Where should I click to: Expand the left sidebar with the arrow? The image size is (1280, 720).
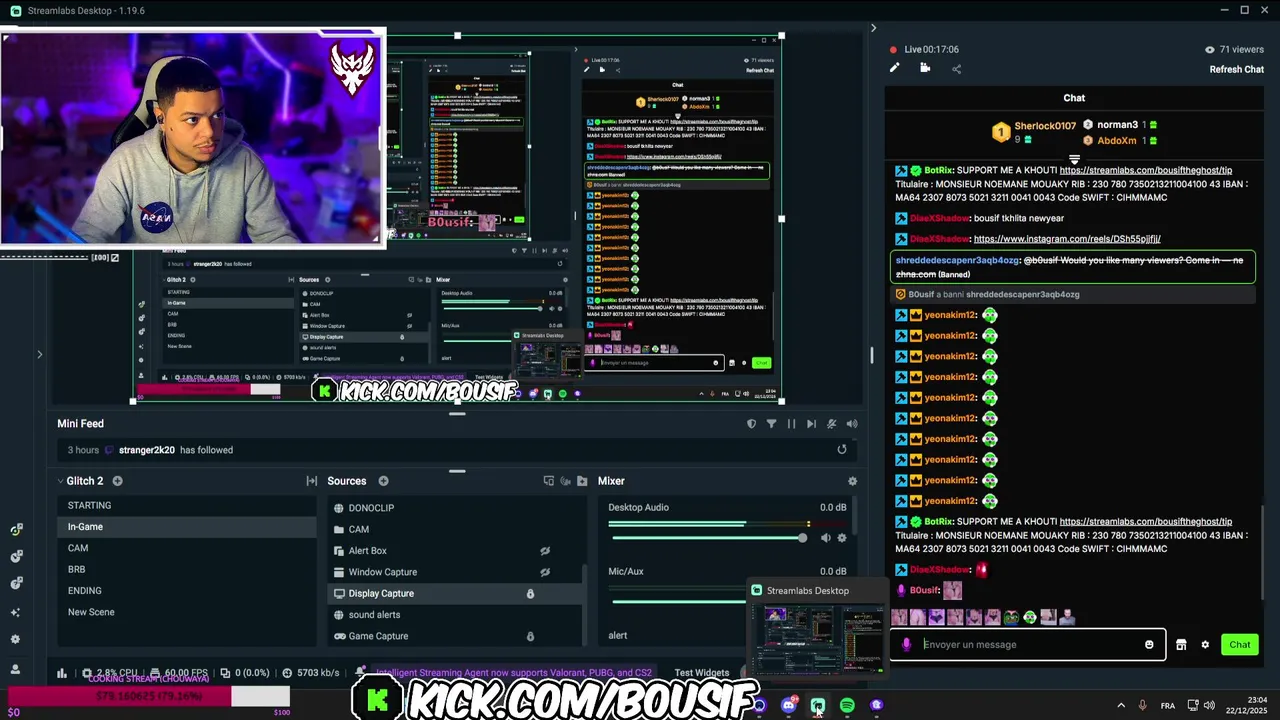point(40,354)
